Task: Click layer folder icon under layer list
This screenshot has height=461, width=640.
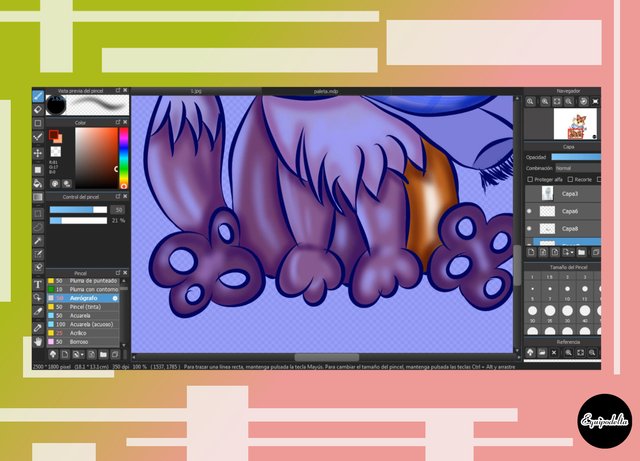Action: 582,252
